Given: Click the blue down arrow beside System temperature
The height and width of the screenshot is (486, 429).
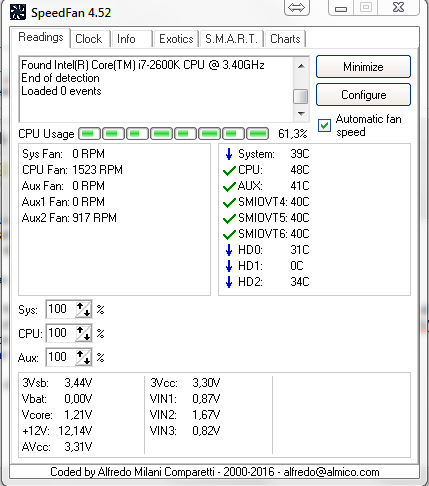Looking at the screenshot, I should coord(229,154).
